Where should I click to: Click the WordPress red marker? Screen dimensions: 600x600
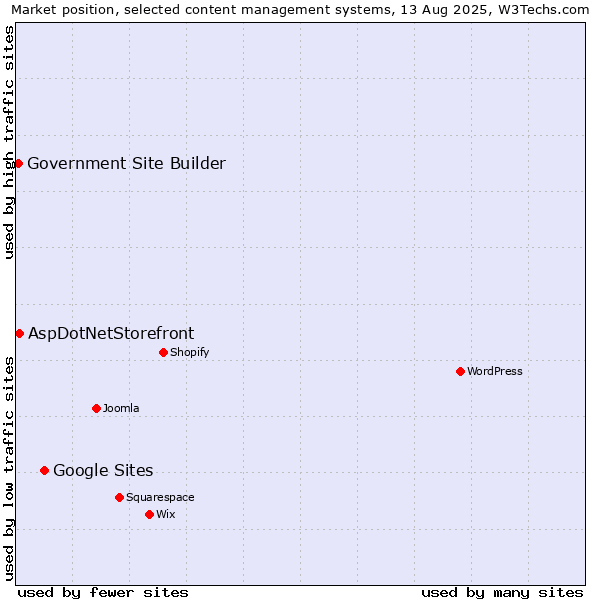(x=460, y=372)
